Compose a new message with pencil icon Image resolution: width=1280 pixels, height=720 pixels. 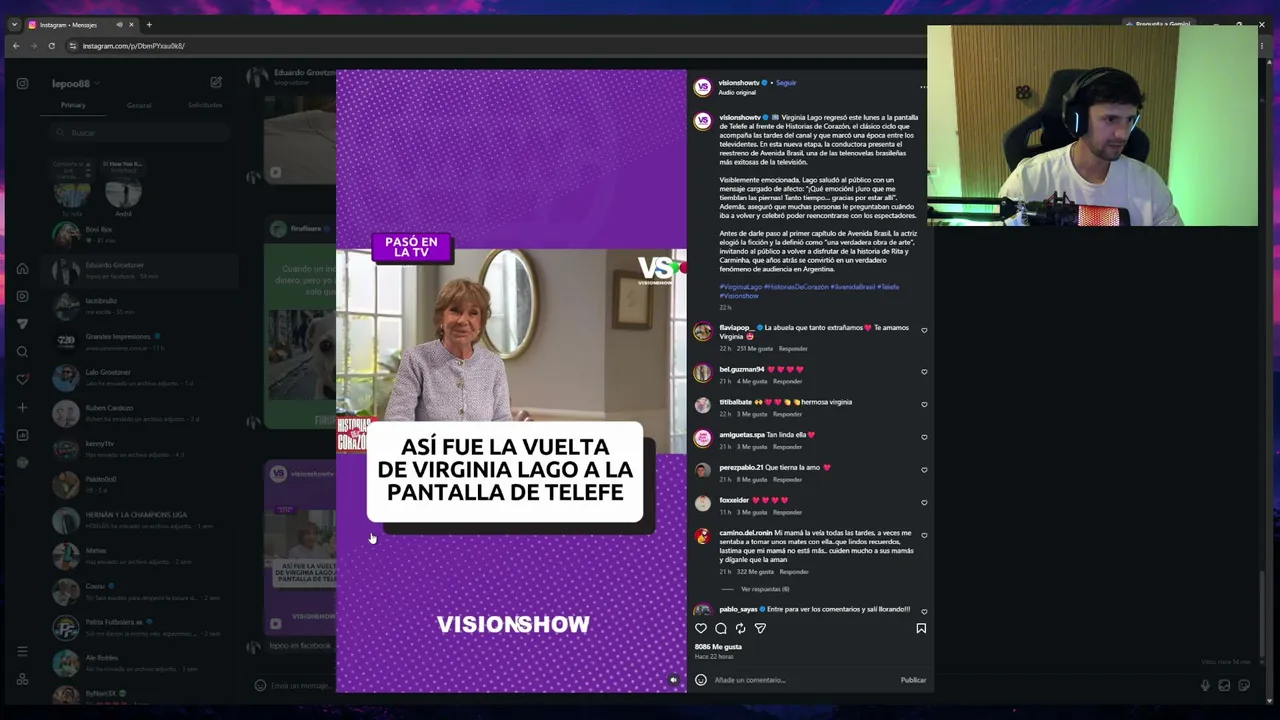click(x=216, y=83)
